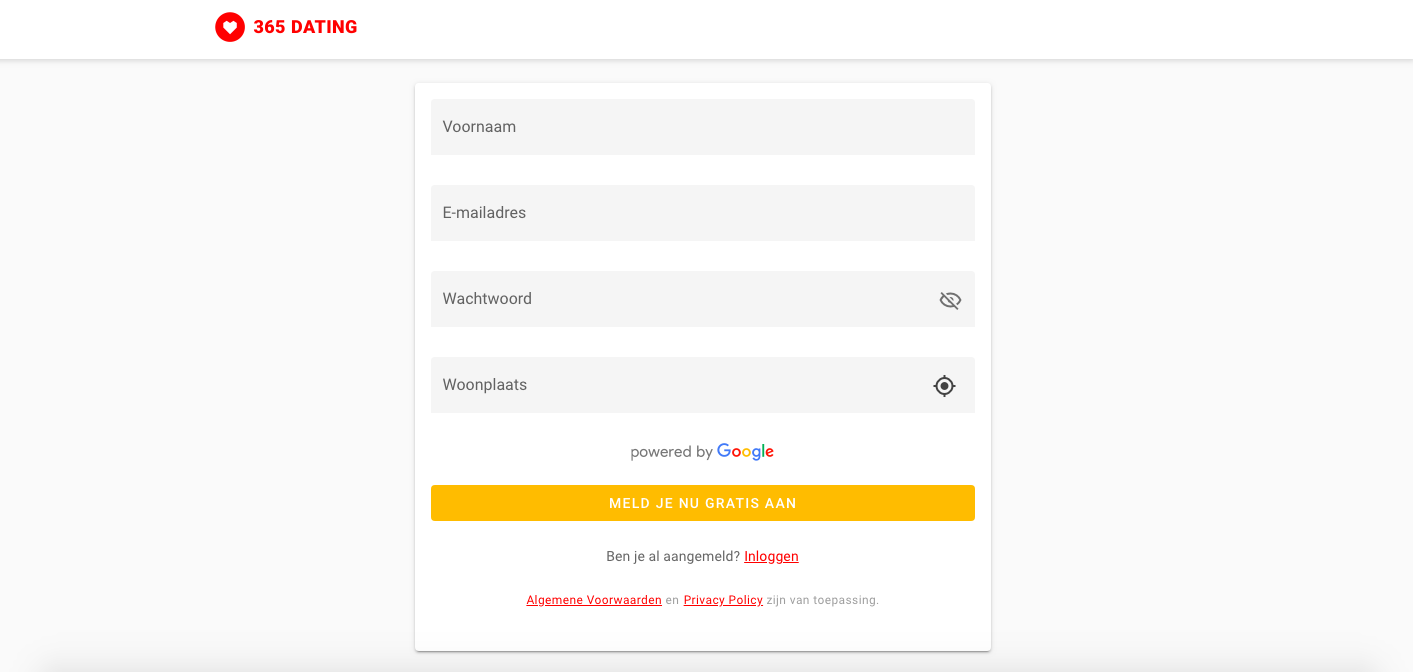Click the 'zijn van toepassing' text
The height and width of the screenshot is (672, 1413).
tap(822, 600)
